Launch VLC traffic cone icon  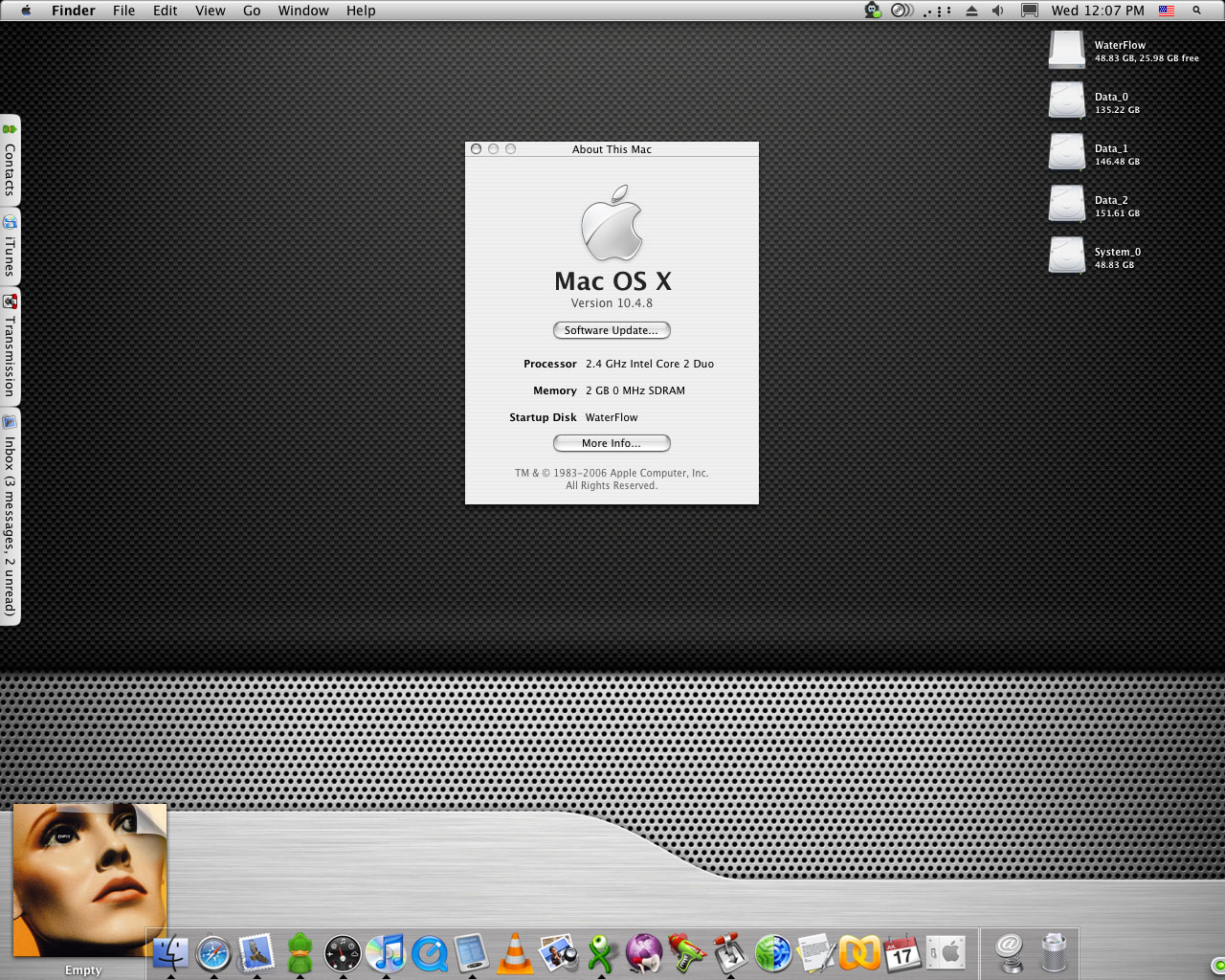click(x=515, y=953)
